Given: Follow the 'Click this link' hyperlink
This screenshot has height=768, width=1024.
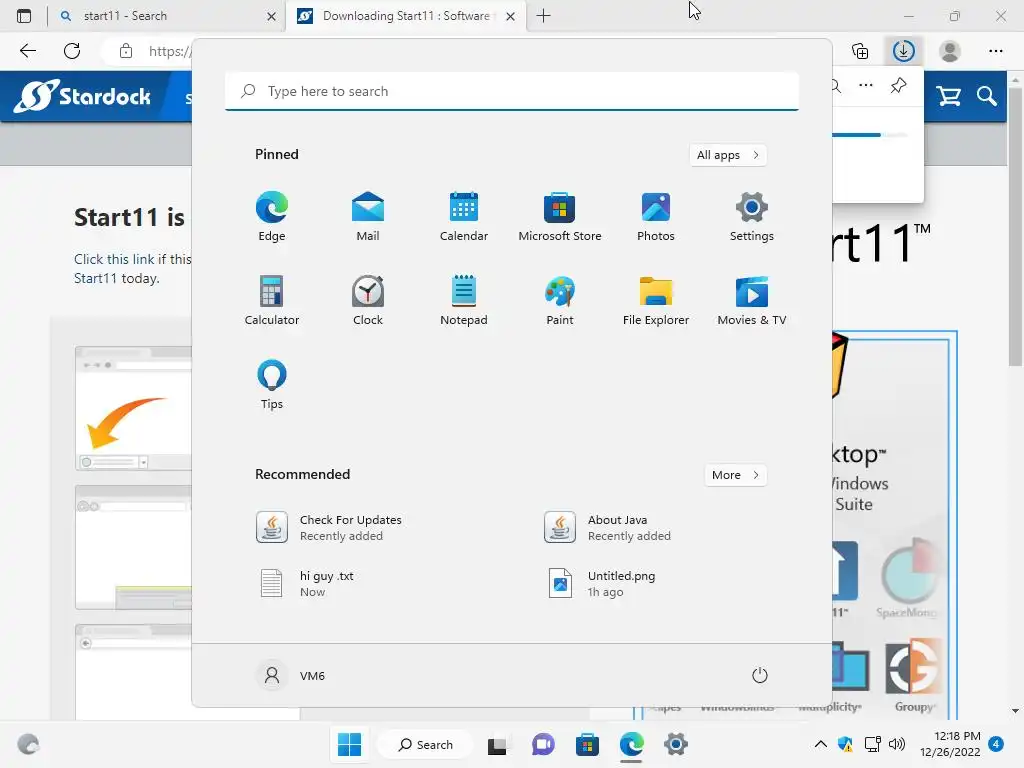Looking at the screenshot, I should 114,259.
